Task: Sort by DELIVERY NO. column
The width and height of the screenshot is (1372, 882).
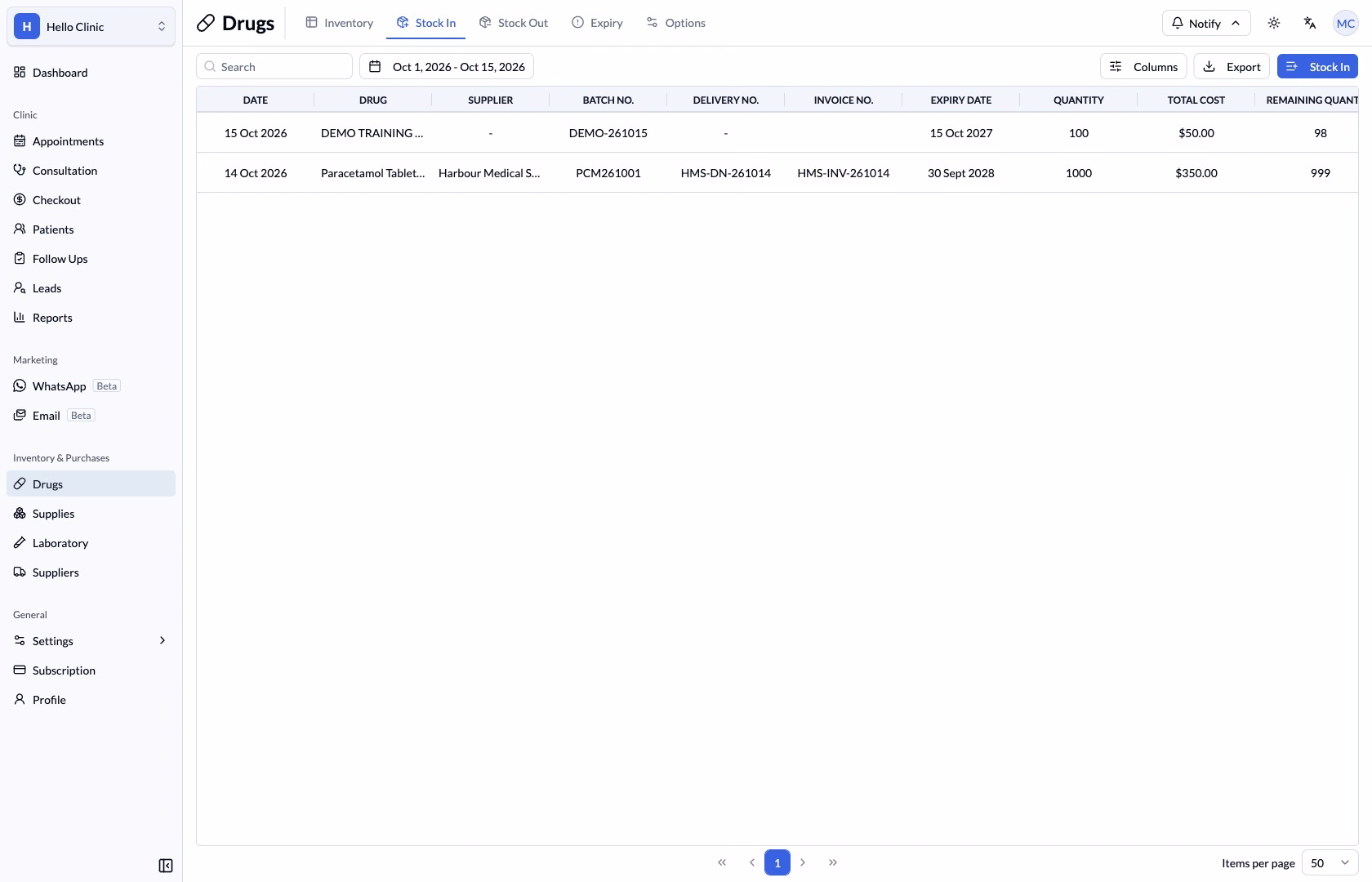Action: click(726, 100)
